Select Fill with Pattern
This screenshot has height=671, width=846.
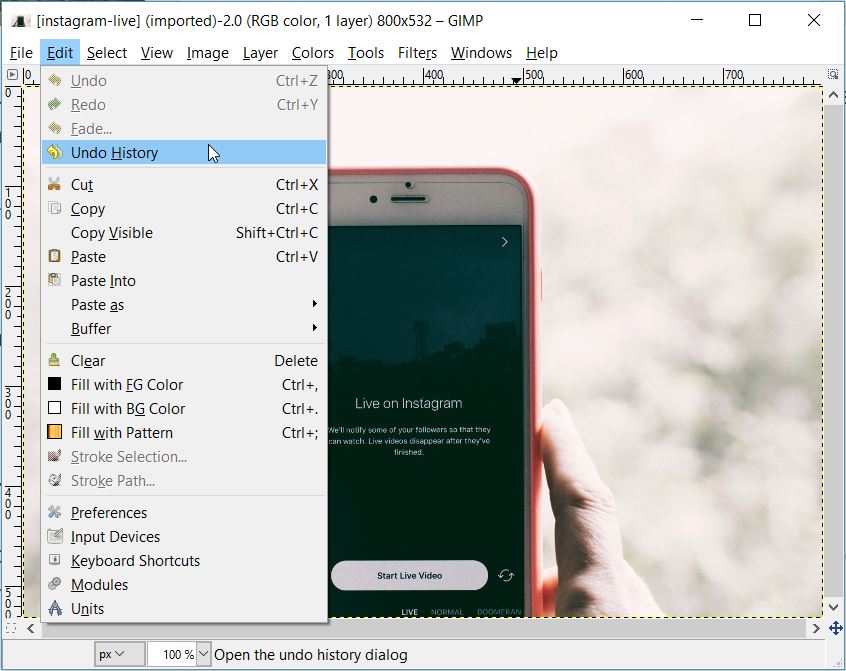coord(184,432)
